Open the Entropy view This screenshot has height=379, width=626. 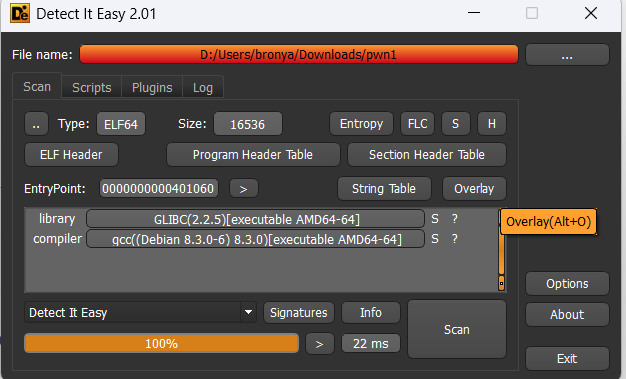pos(361,124)
